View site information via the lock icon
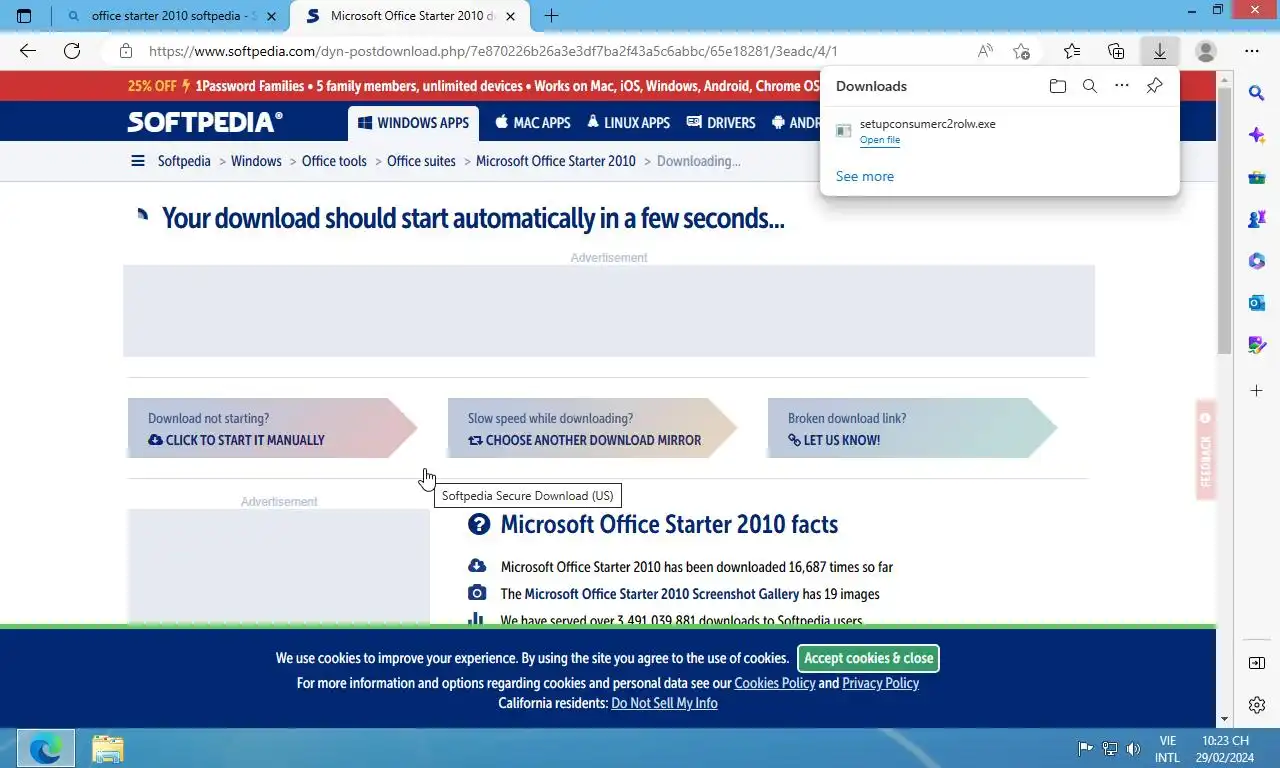 coord(125,51)
